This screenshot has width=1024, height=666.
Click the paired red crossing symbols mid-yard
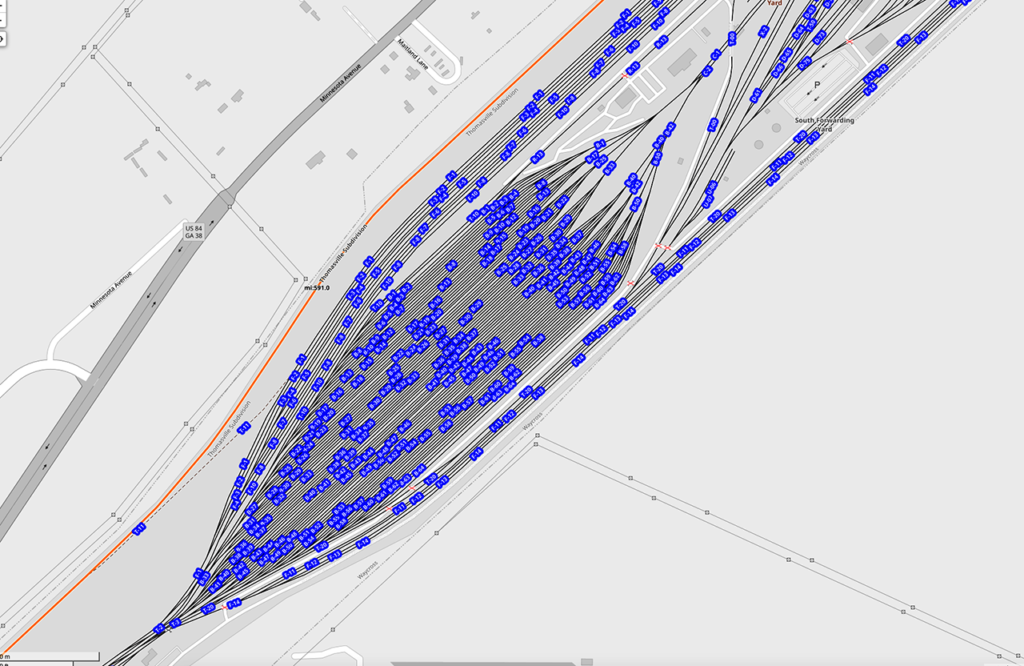point(663,246)
